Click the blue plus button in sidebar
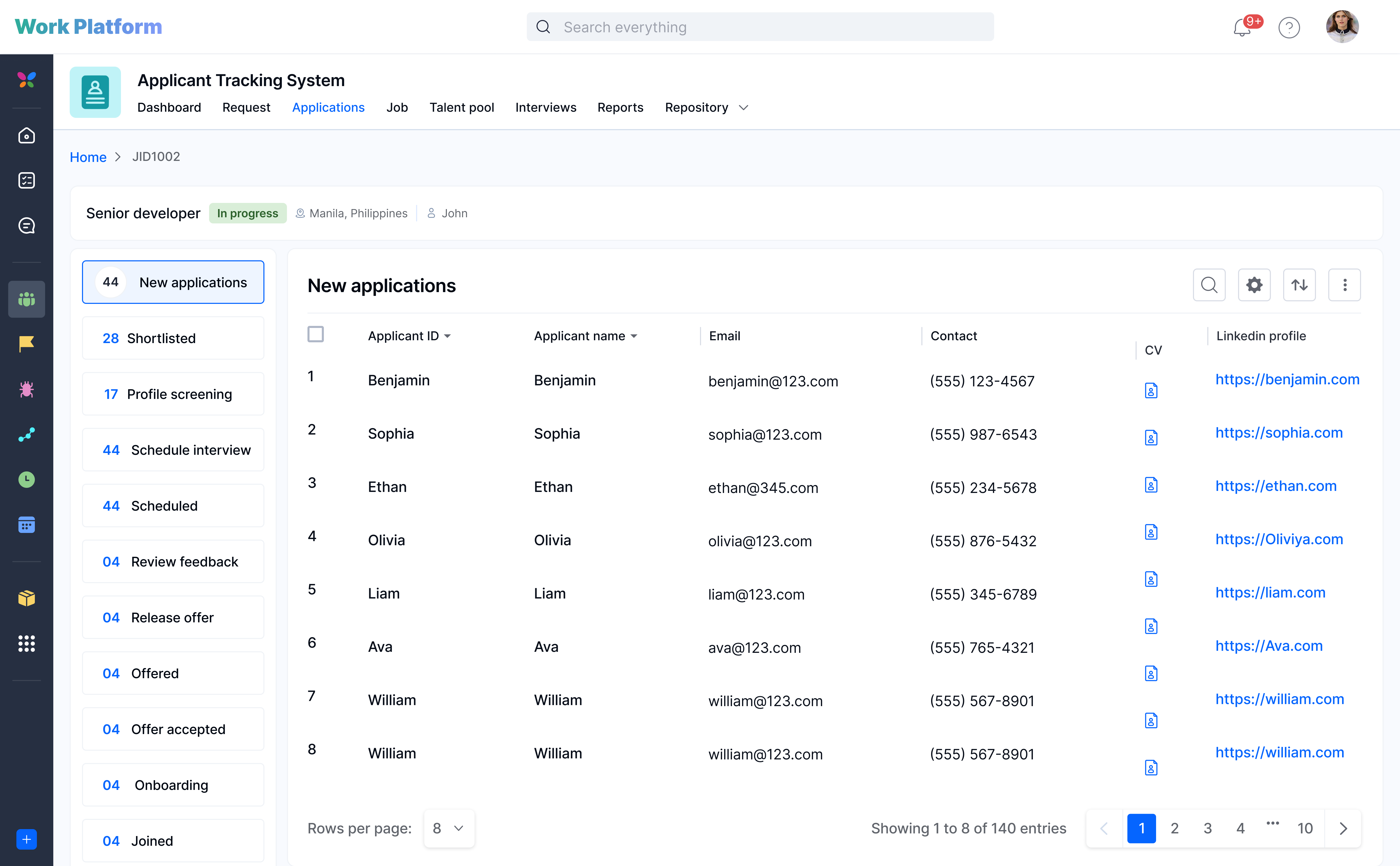The width and height of the screenshot is (1400, 866). pyautogui.click(x=26, y=840)
